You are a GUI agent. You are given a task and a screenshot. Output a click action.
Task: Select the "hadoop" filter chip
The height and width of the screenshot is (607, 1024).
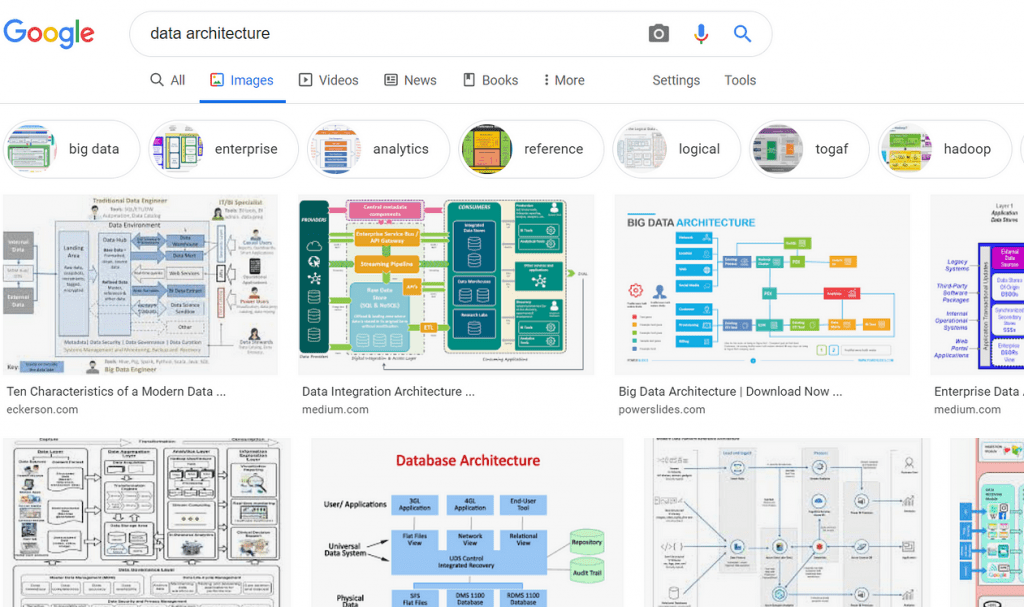(944, 149)
